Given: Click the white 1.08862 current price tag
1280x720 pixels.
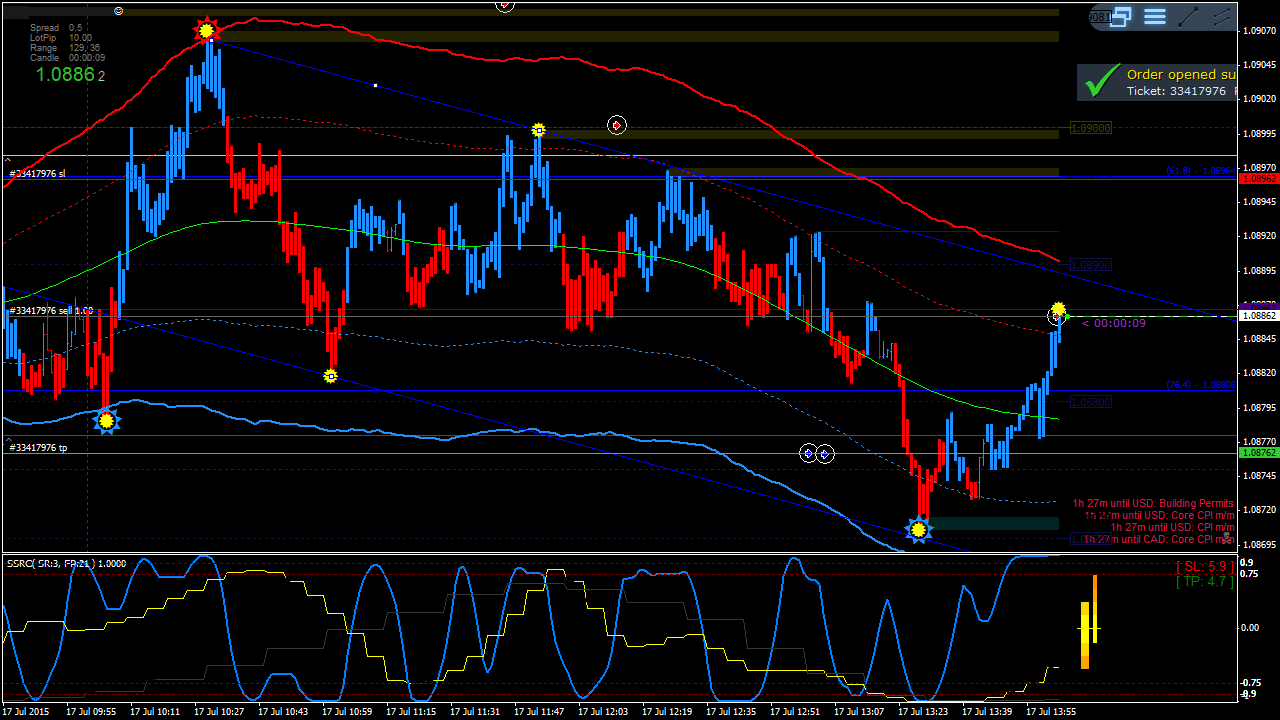Looking at the screenshot, I should pos(1258,315).
